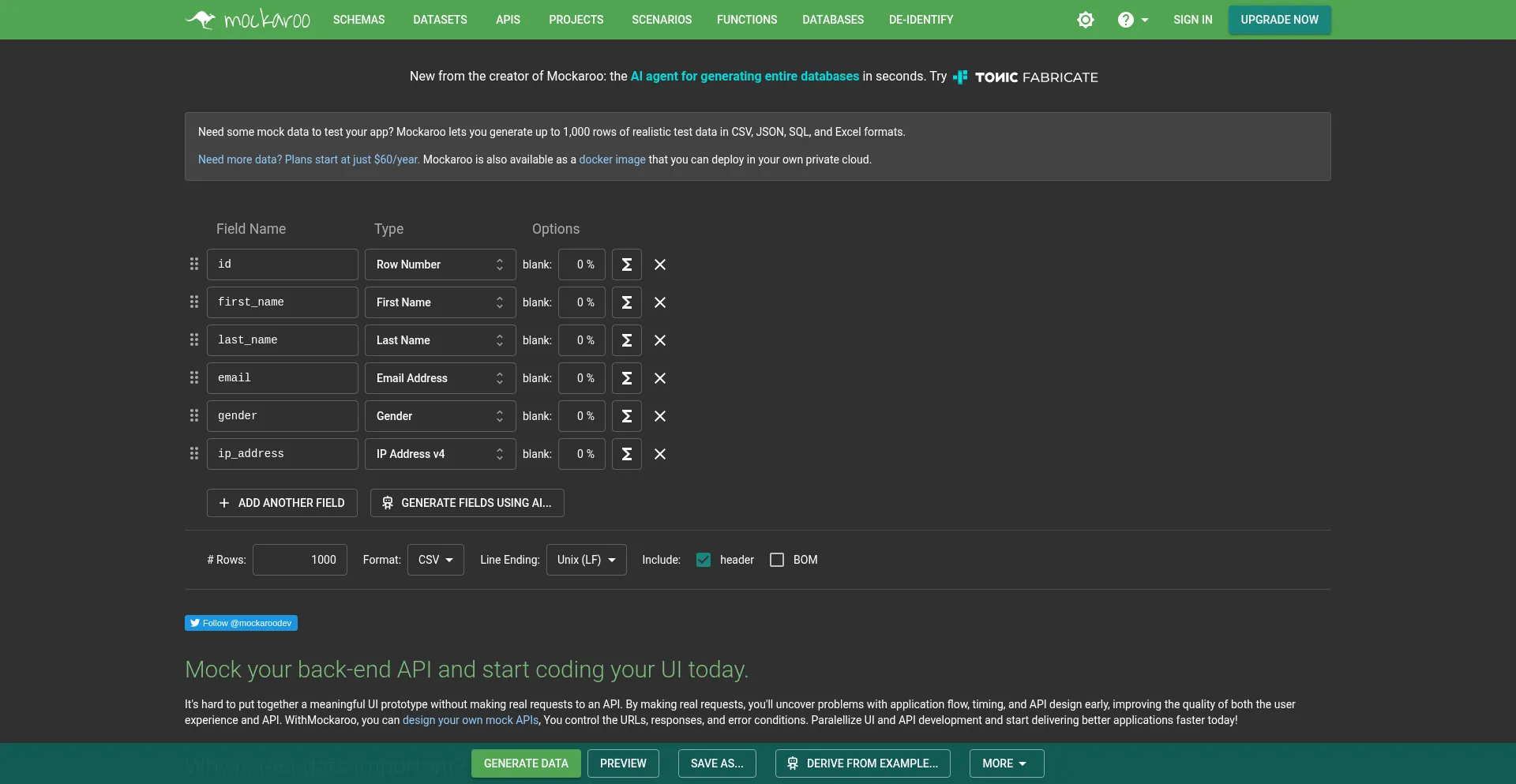Open the help question mark menu

point(1133,20)
